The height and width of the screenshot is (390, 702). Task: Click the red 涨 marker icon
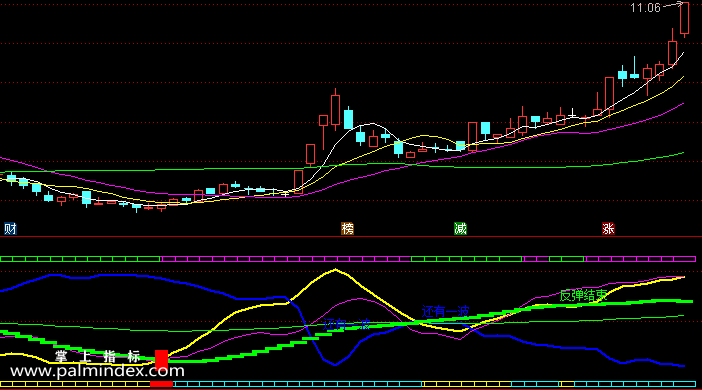pos(608,229)
